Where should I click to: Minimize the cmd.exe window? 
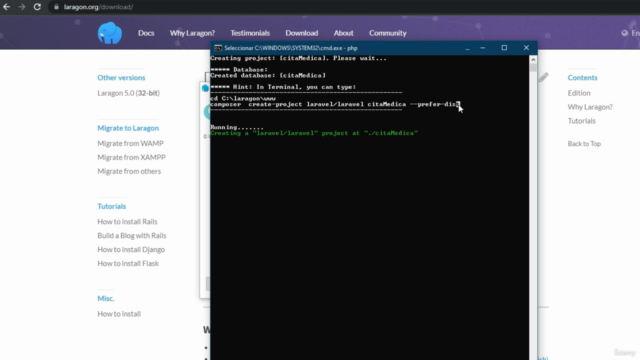[482, 48]
